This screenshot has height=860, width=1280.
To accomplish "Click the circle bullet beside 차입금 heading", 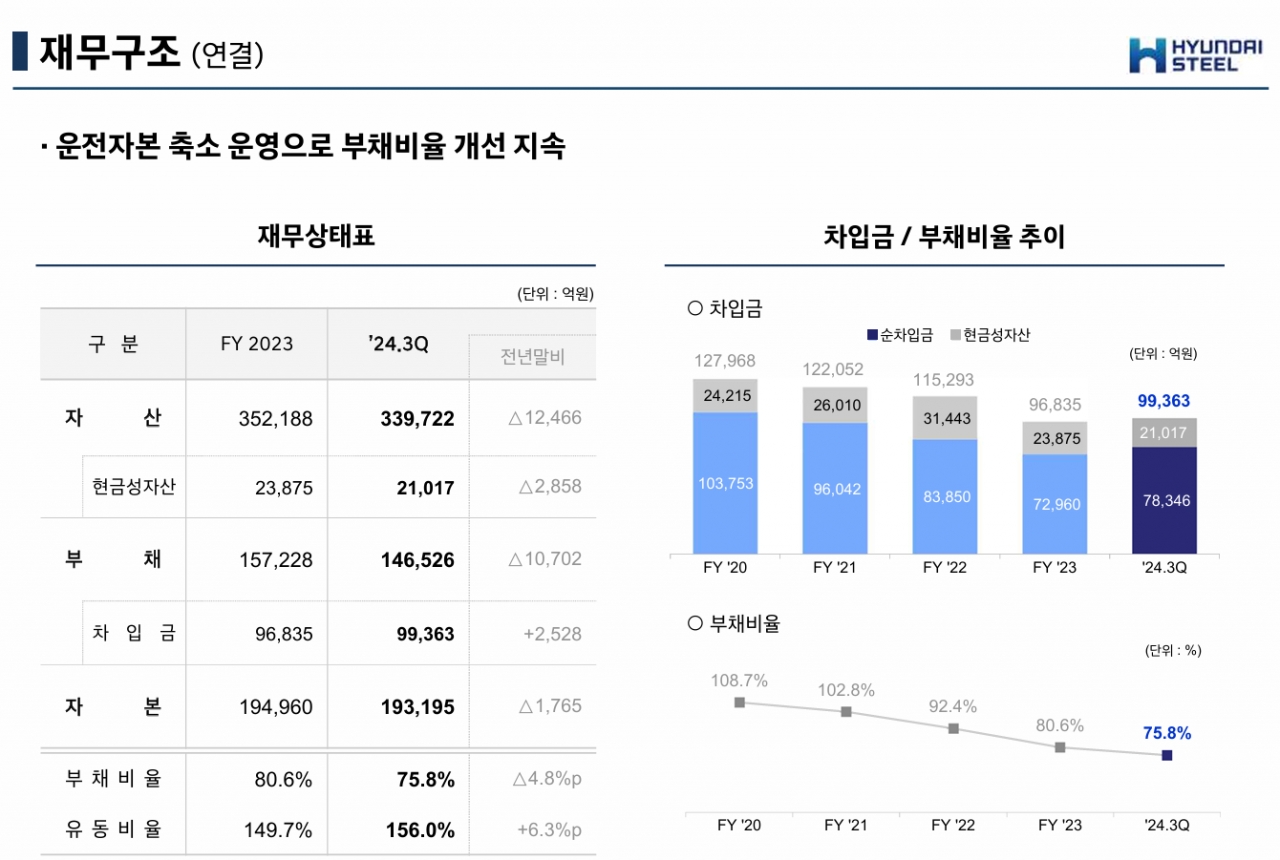I will pos(695,310).
